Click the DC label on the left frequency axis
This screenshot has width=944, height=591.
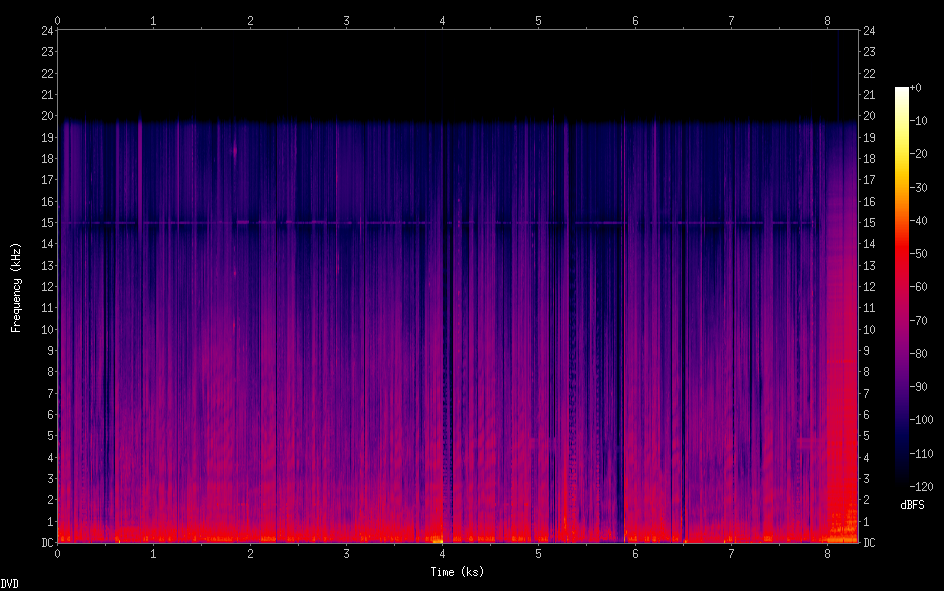[x=46, y=543]
